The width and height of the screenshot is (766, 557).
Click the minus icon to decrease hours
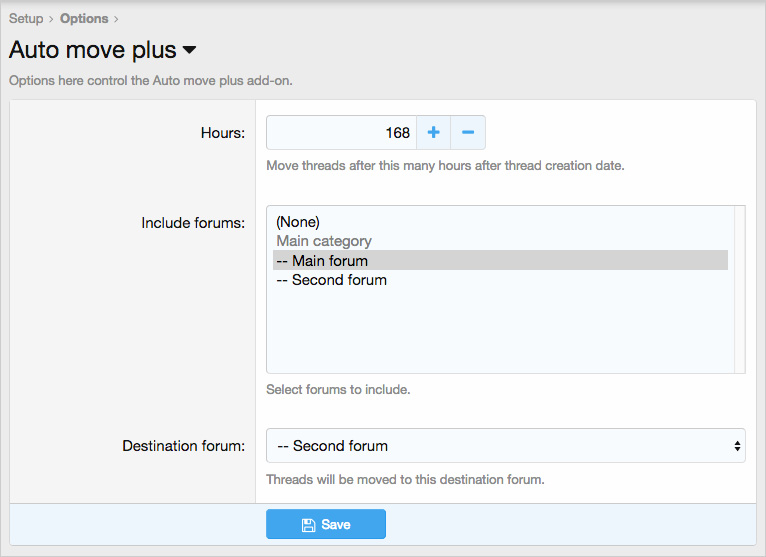[467, 132]
